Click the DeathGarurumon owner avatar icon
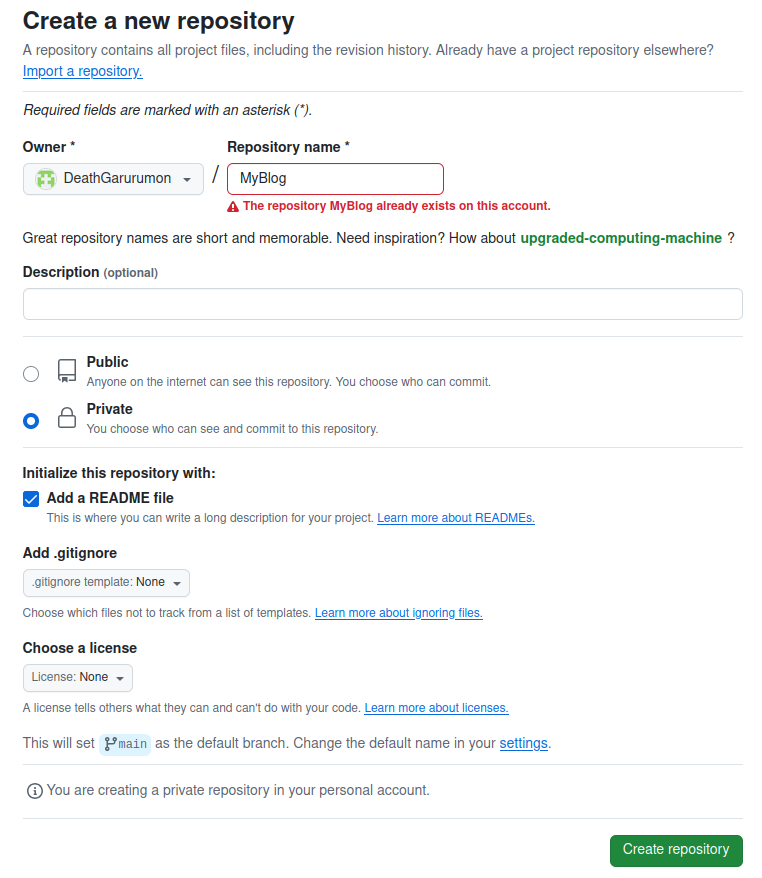 45,179
